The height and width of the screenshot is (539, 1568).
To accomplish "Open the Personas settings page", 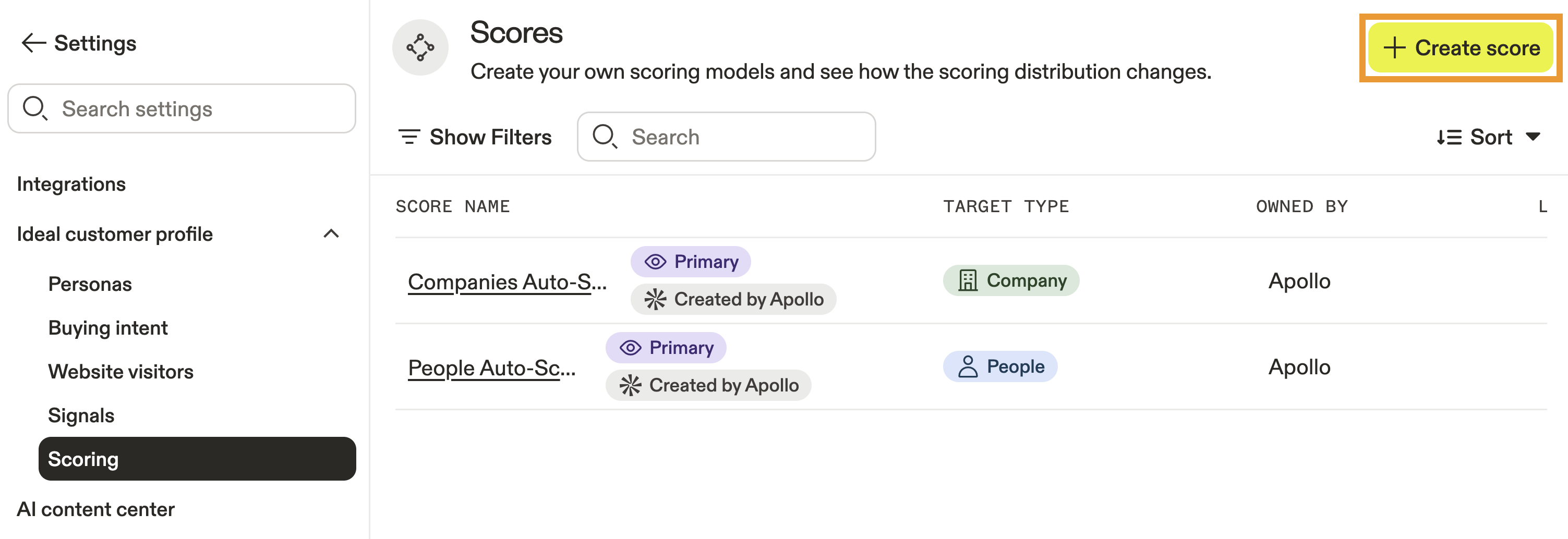I will pos(90,284).
